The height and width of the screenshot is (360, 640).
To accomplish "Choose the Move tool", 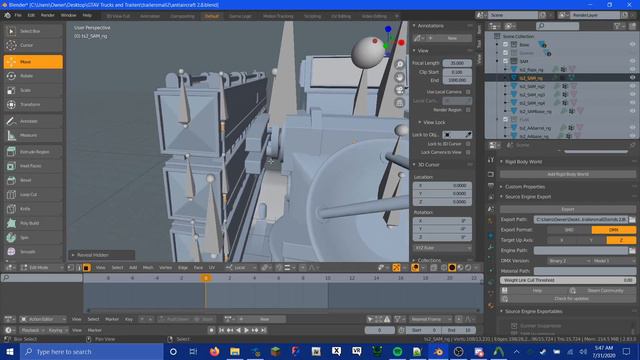I will pyautogui.click(x=33, y=62).
